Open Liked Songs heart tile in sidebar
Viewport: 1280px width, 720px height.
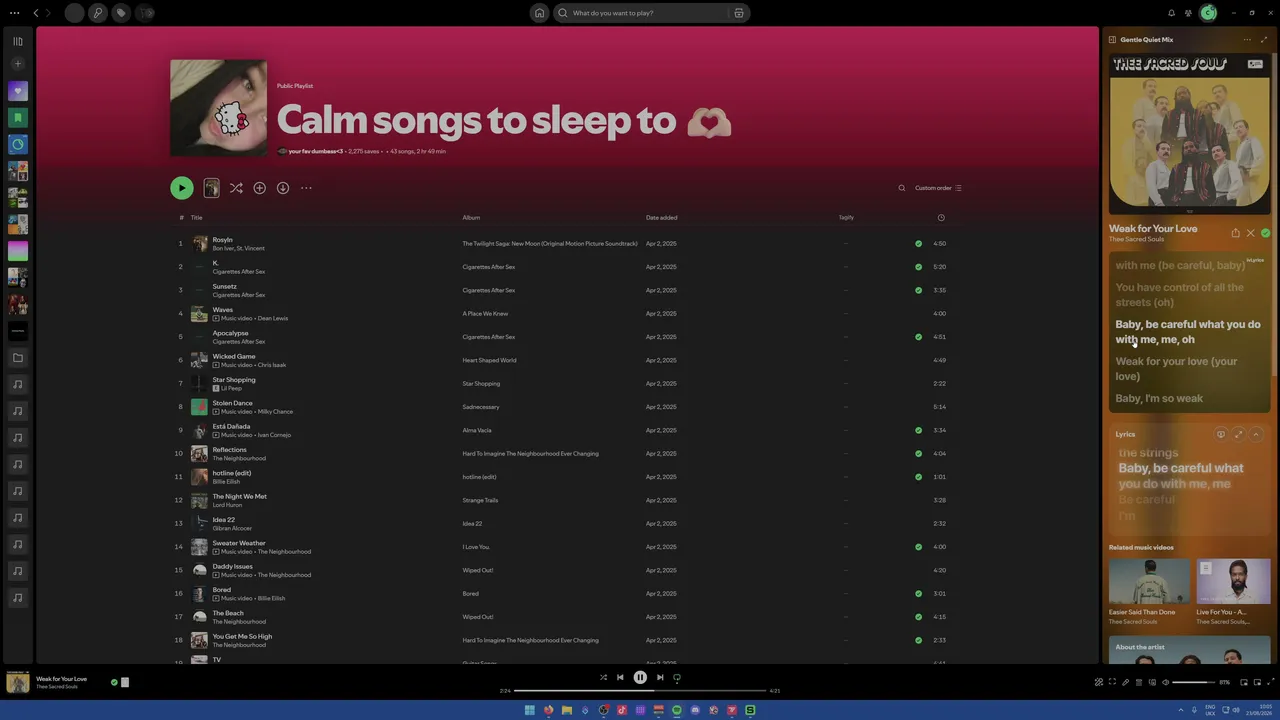17,91
